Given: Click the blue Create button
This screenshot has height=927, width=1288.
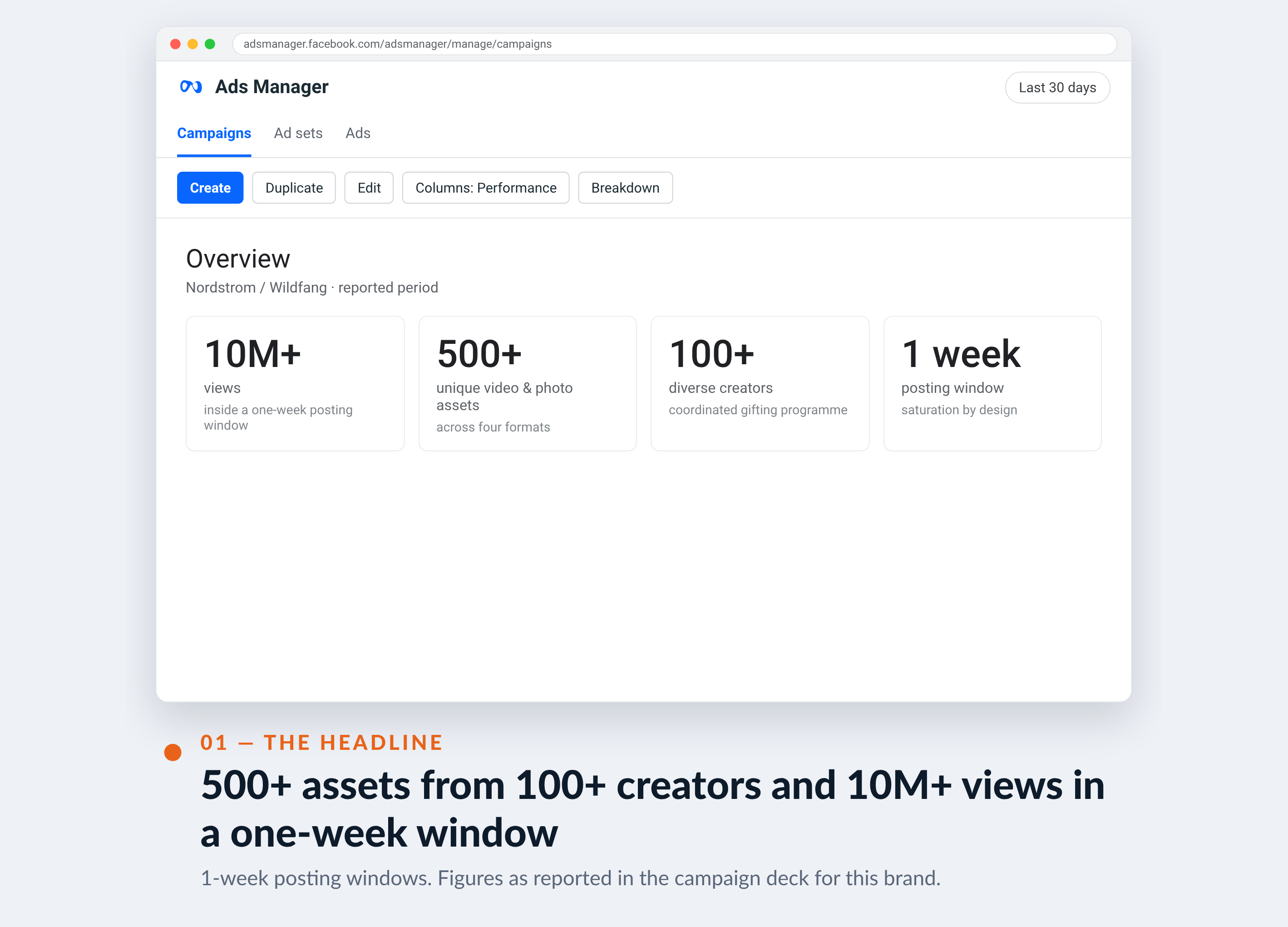Looking at the screenshot, I should coord(210,188).
